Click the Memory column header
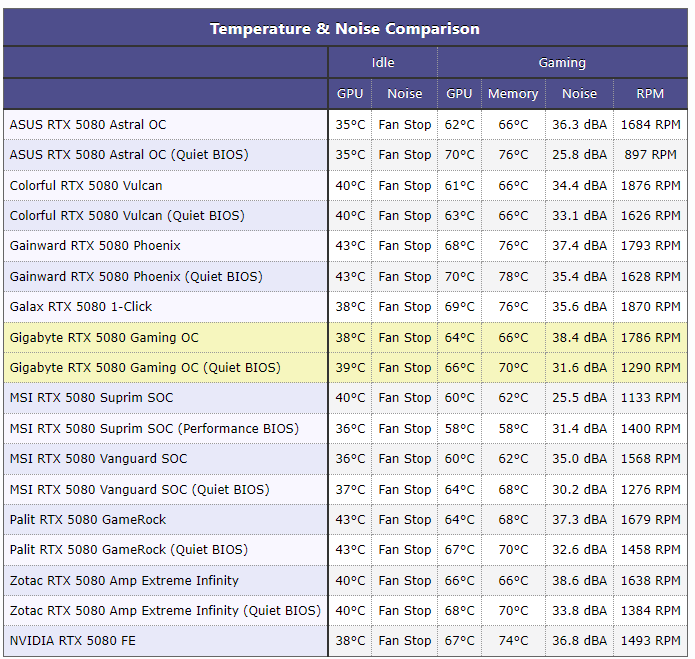 coord(513,94)
